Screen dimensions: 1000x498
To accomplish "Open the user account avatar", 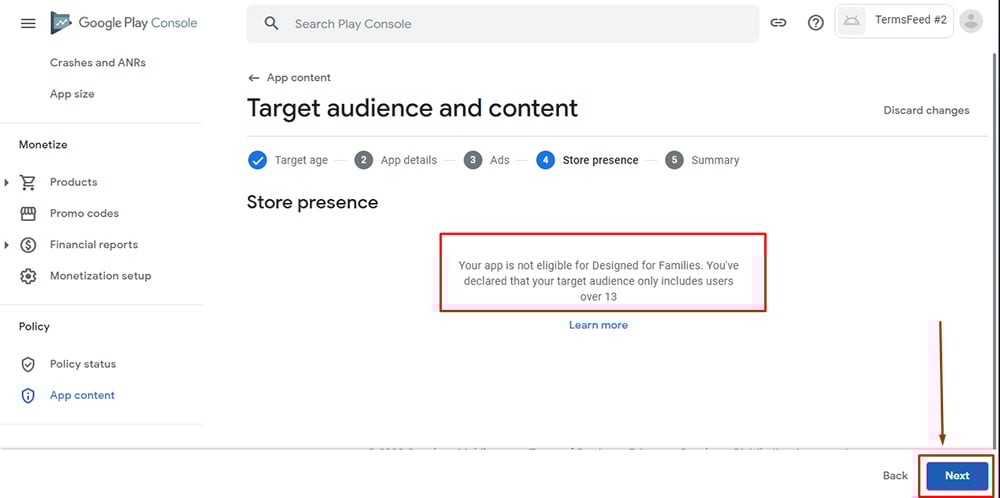I will pyautogui.click(x=971, y=21).
